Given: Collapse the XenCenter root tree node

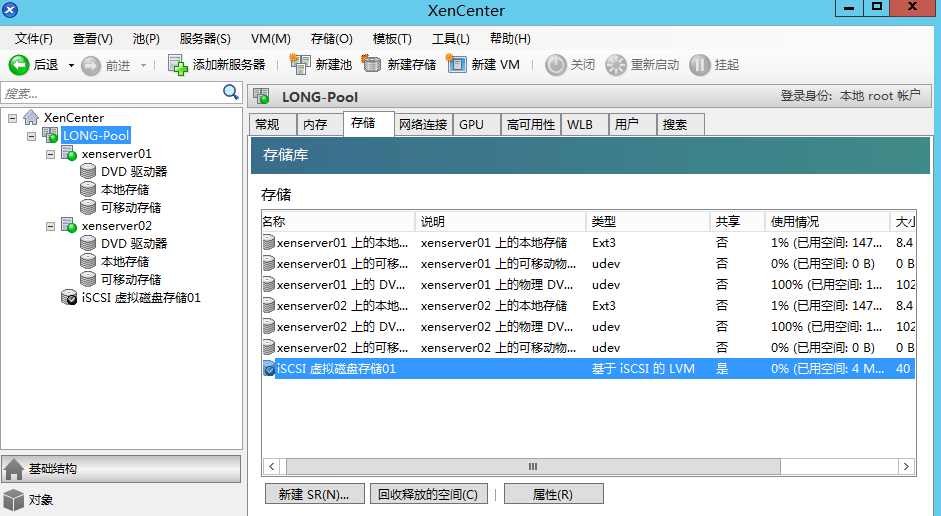Looking at the screenshot, I should (13, 118).
